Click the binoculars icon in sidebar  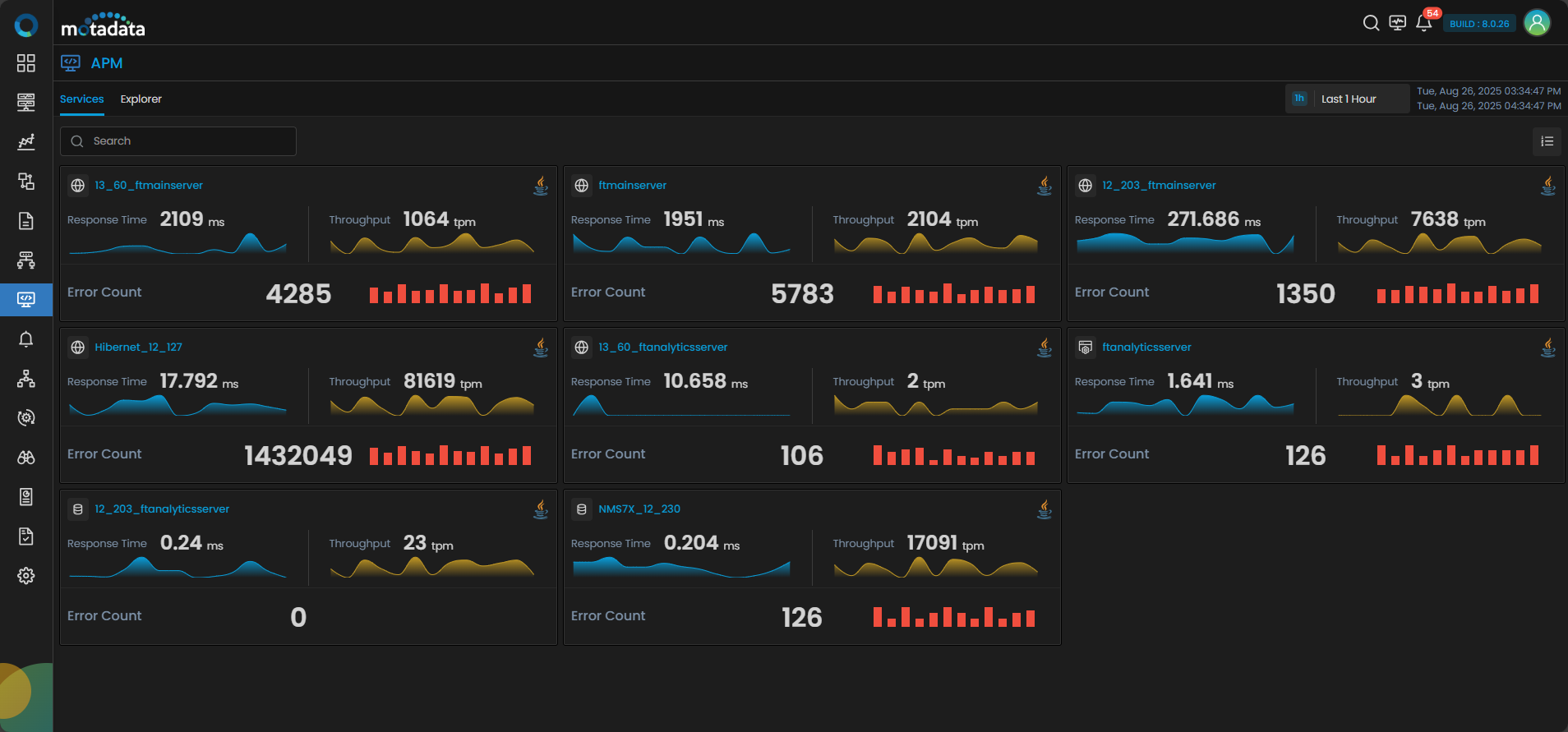pyautogui.click(x=26, y=458)
